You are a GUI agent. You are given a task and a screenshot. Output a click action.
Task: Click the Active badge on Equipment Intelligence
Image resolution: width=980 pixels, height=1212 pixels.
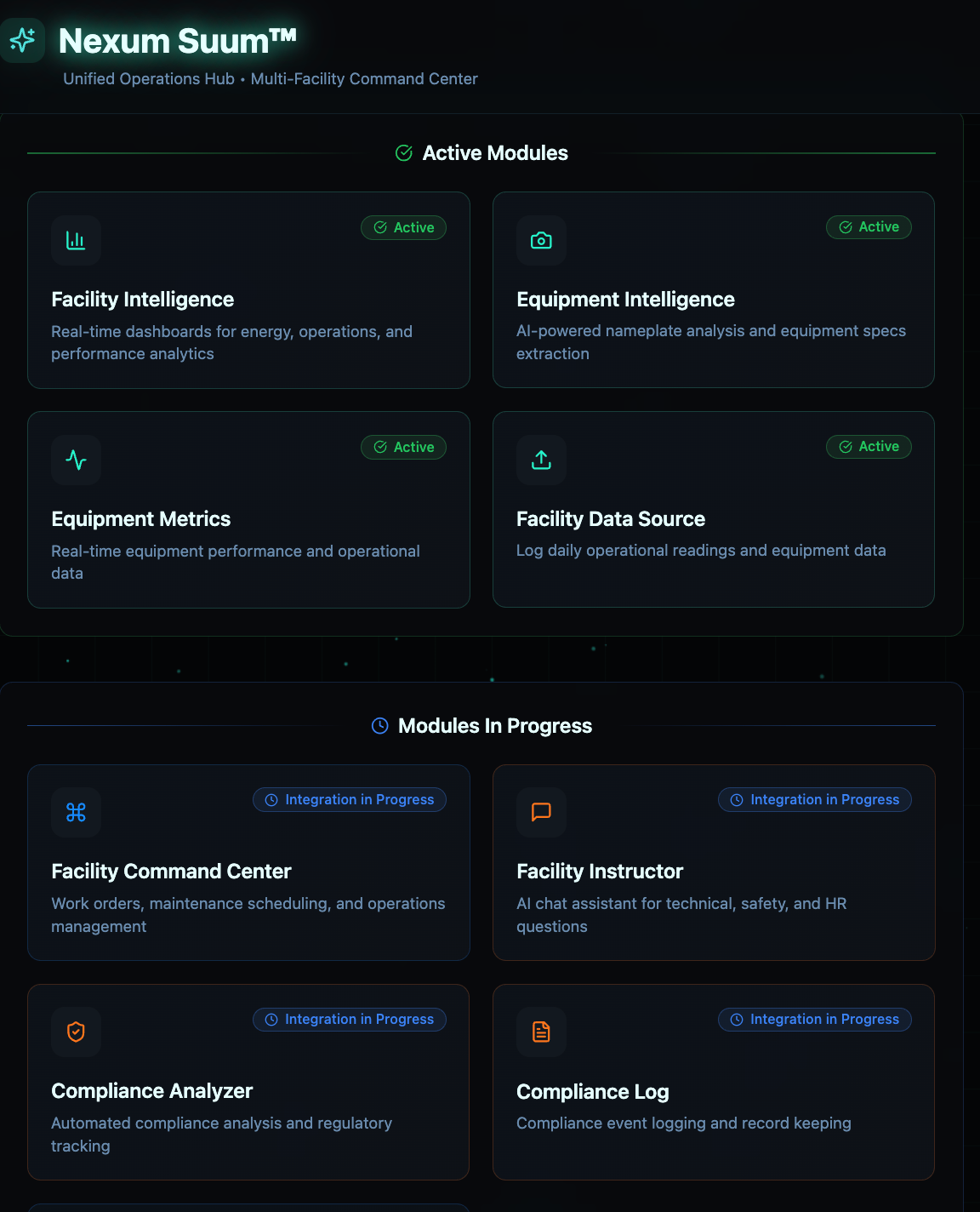pos(869,227)
